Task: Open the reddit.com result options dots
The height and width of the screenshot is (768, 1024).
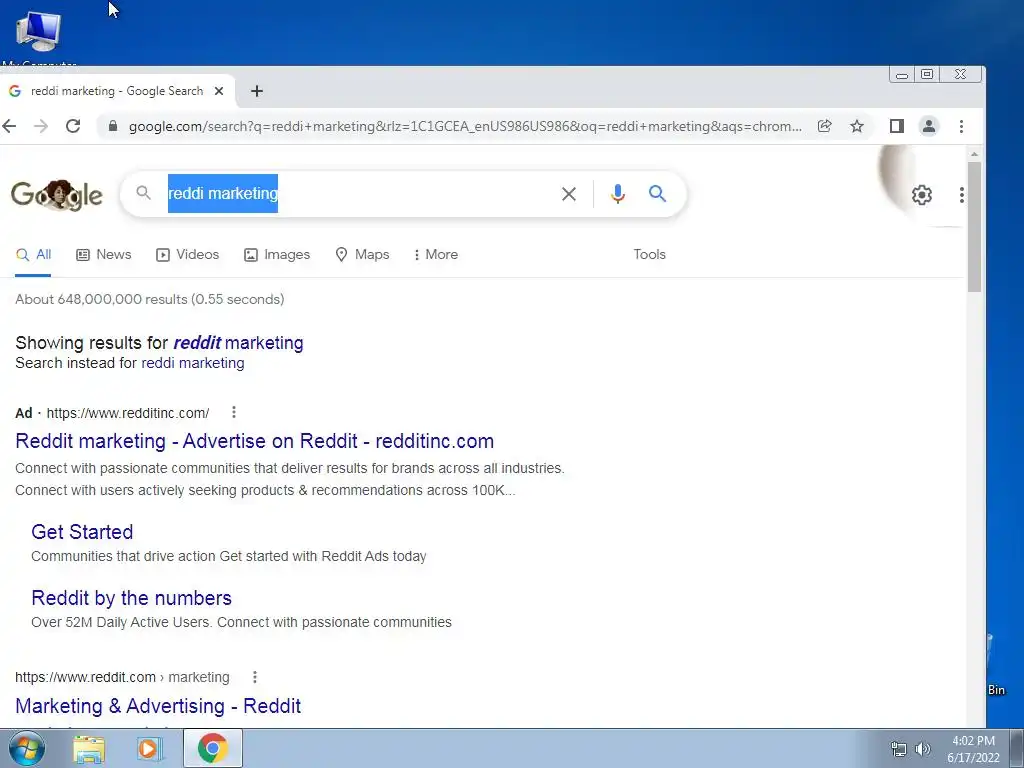Action: (x=255, y=677)
